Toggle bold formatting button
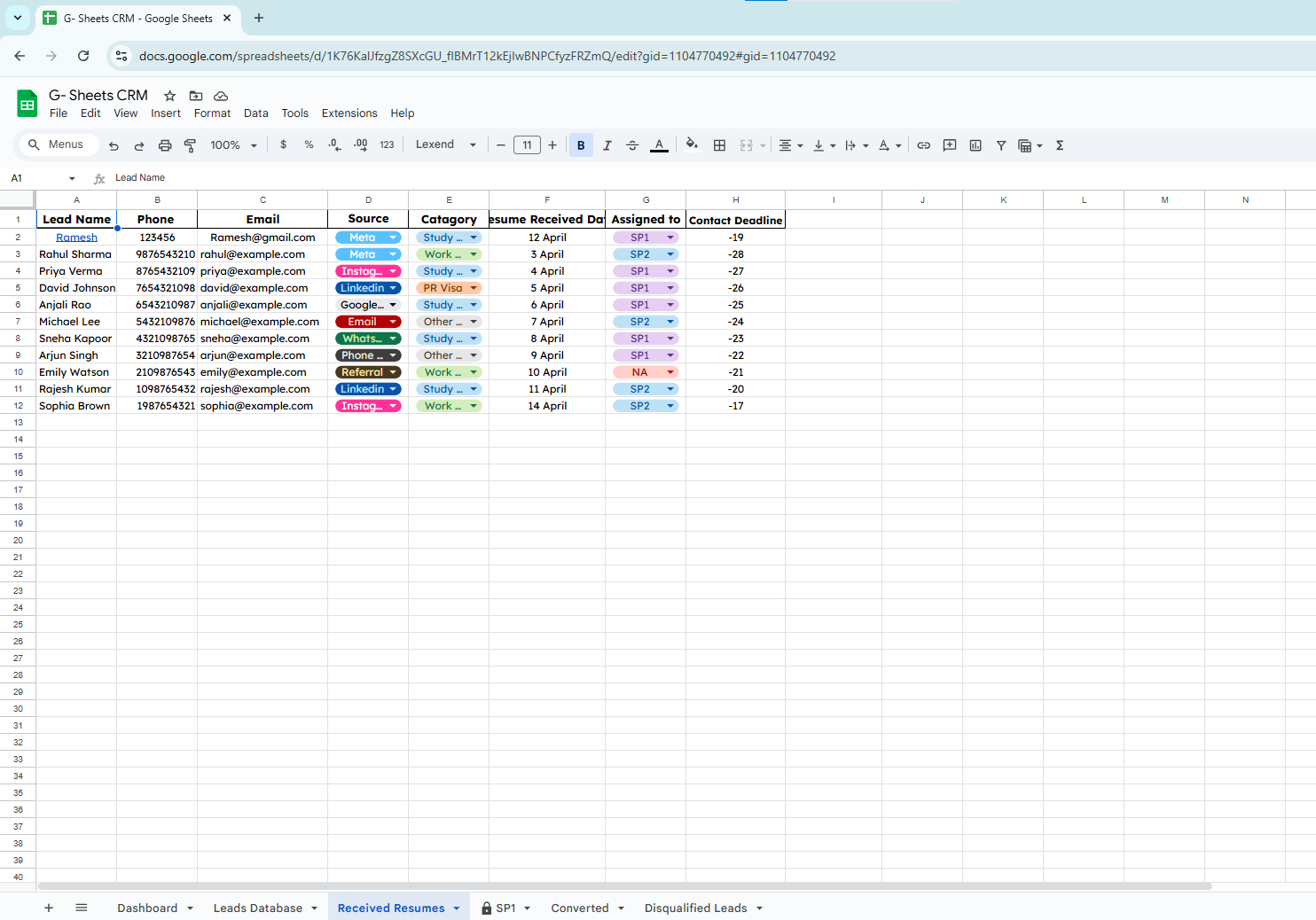Viewport: 1316px width, 920px height. (x=581, y=145)
